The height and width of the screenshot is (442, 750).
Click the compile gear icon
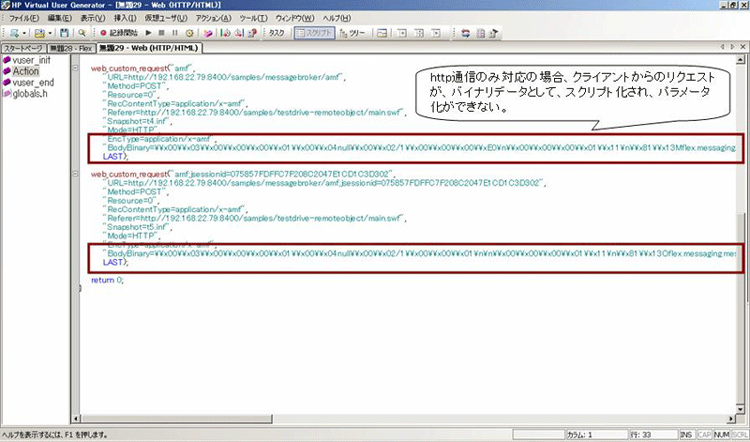pos(189,33)
